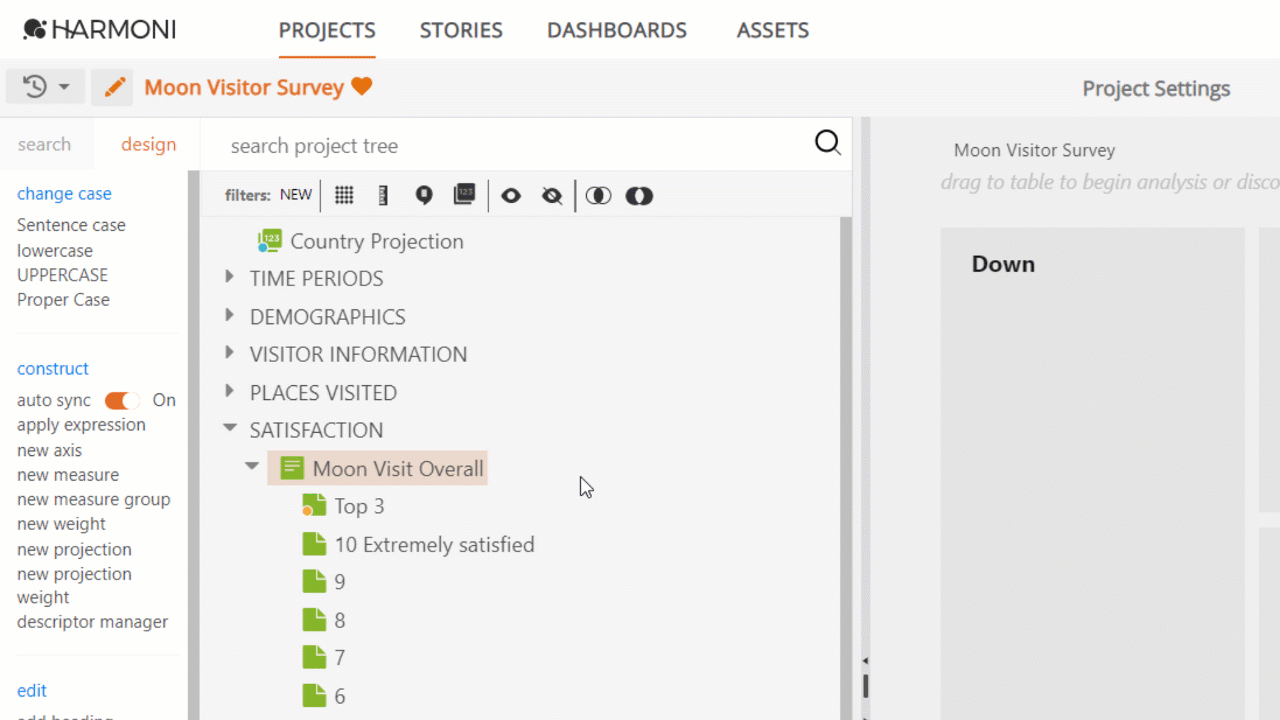Collapse the Moon Visit Overall node

[x=252, y=466]
